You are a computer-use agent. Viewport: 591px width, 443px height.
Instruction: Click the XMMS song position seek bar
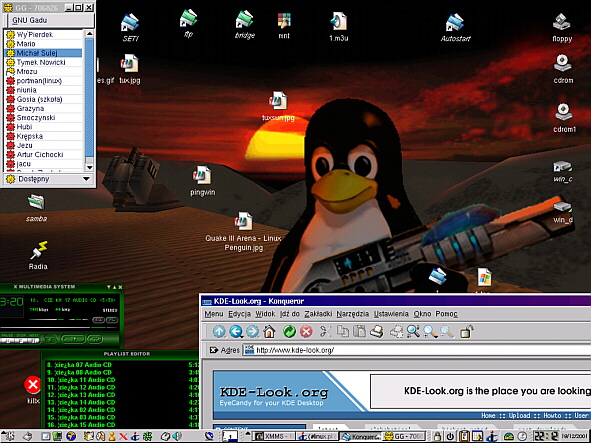tap(58, 328)
